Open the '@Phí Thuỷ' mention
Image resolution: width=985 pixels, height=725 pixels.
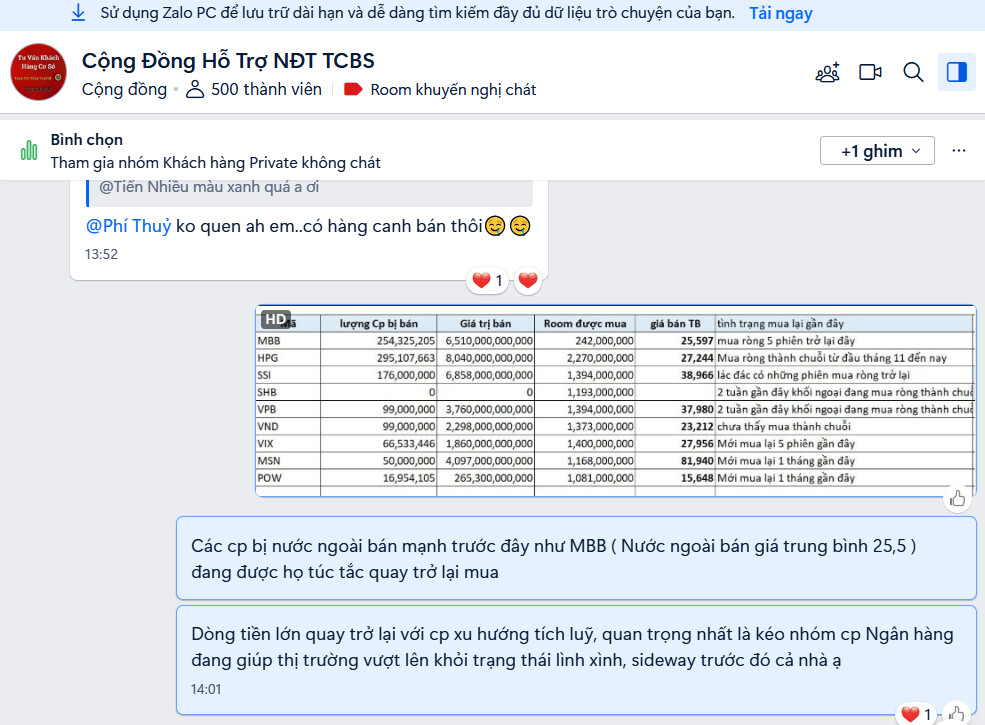128,226
